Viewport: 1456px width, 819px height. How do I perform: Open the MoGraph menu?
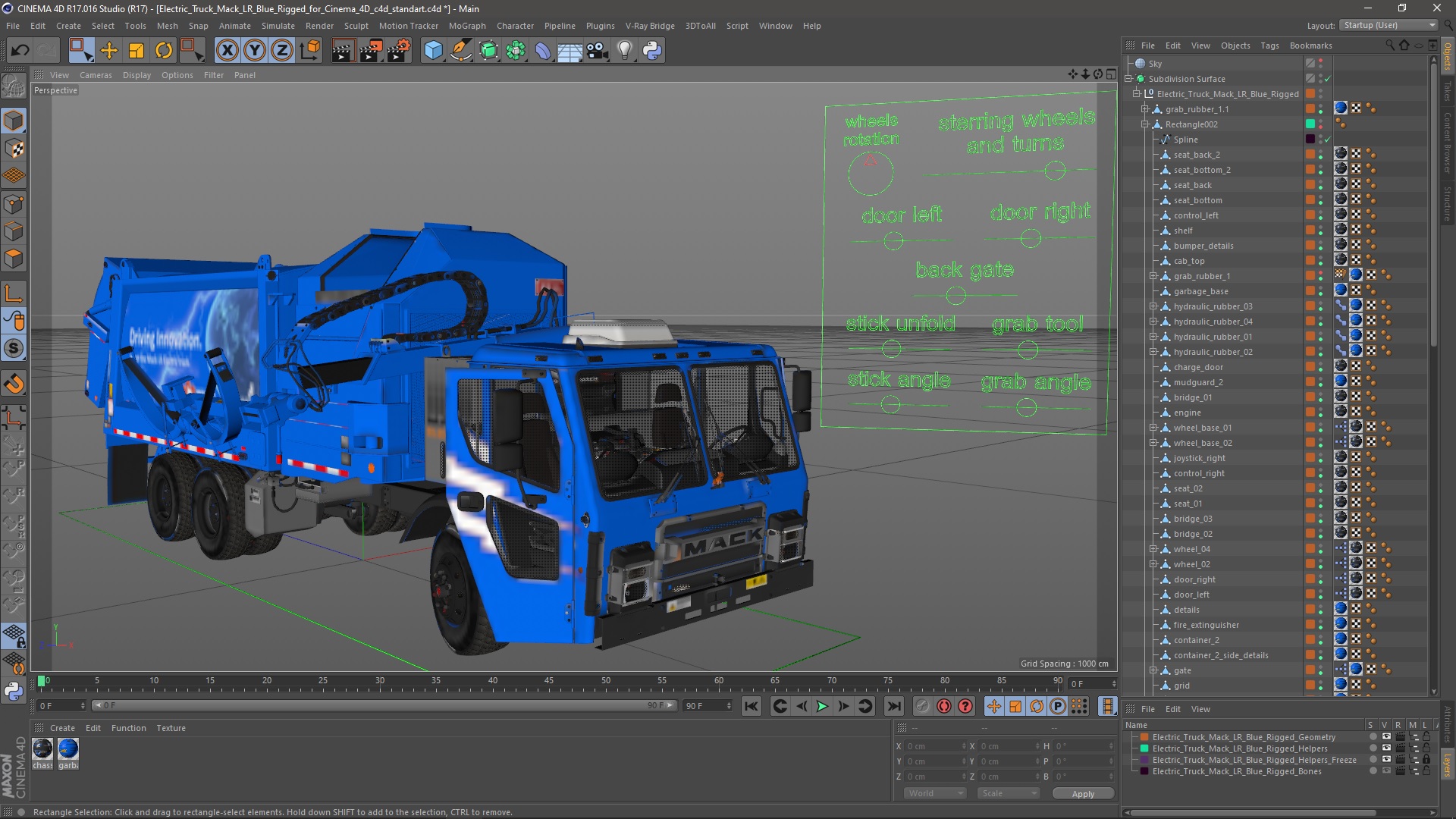click(467, 26)
